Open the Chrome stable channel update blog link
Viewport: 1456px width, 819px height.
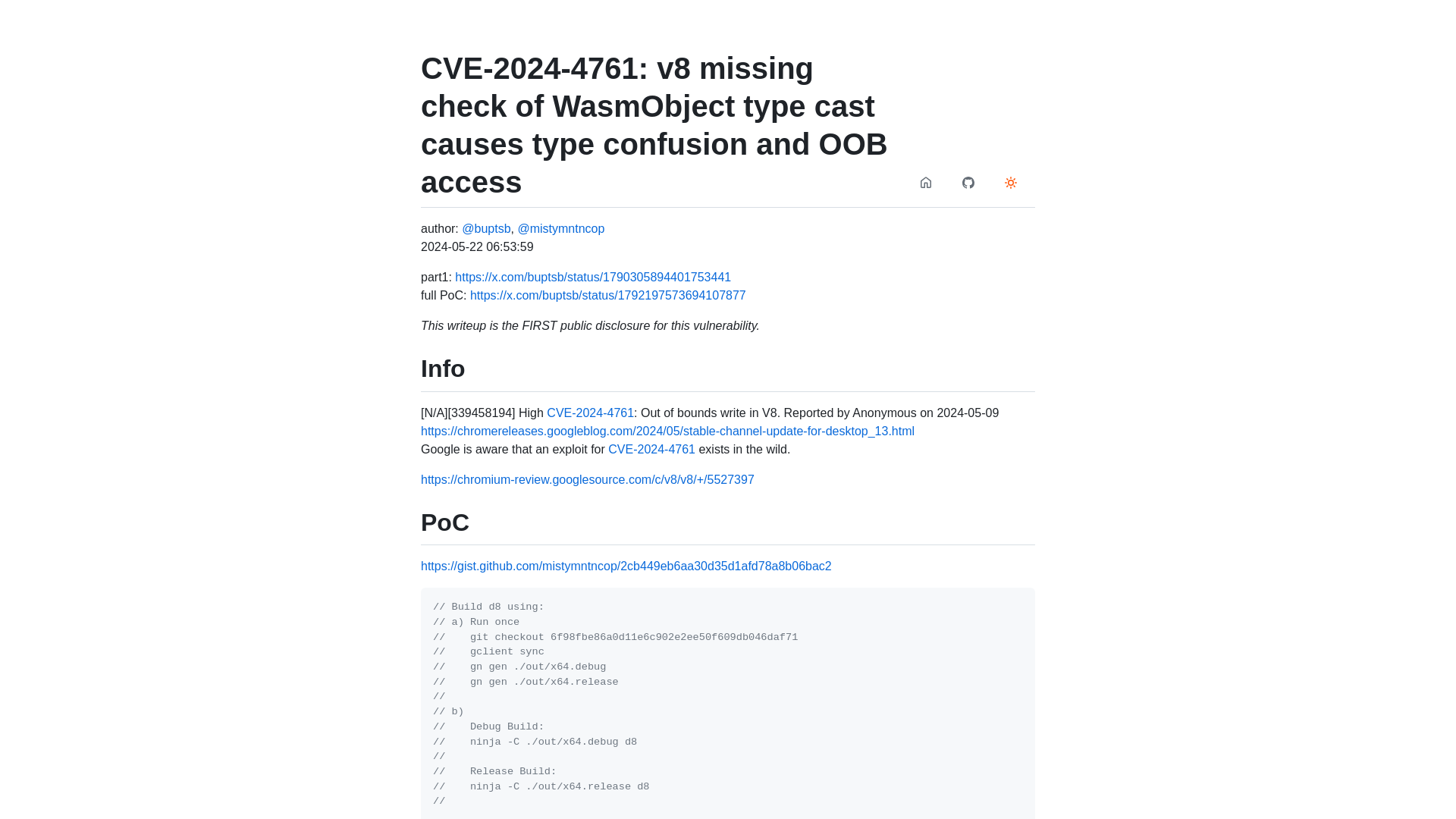click(667, 431)
